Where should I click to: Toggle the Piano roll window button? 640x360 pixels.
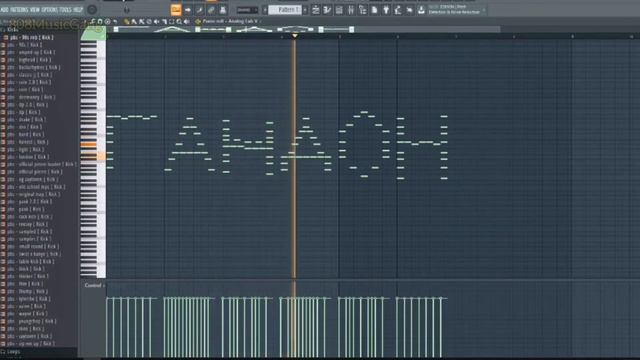click(x=327, y=10)
